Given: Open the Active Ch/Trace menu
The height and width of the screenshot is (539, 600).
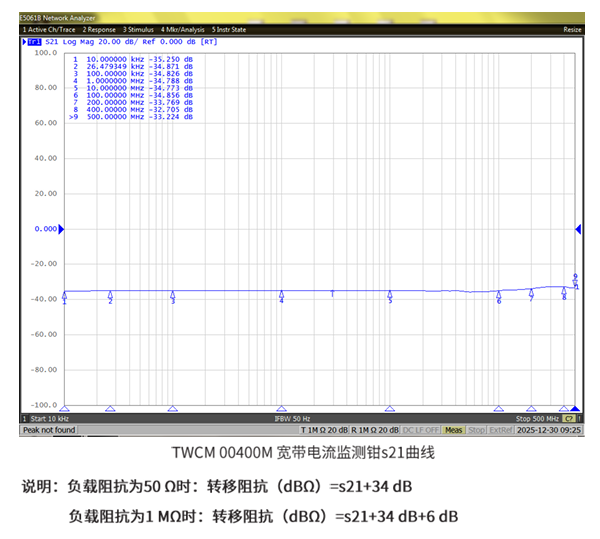Looking at the screenshot, I should pos(49,30).
